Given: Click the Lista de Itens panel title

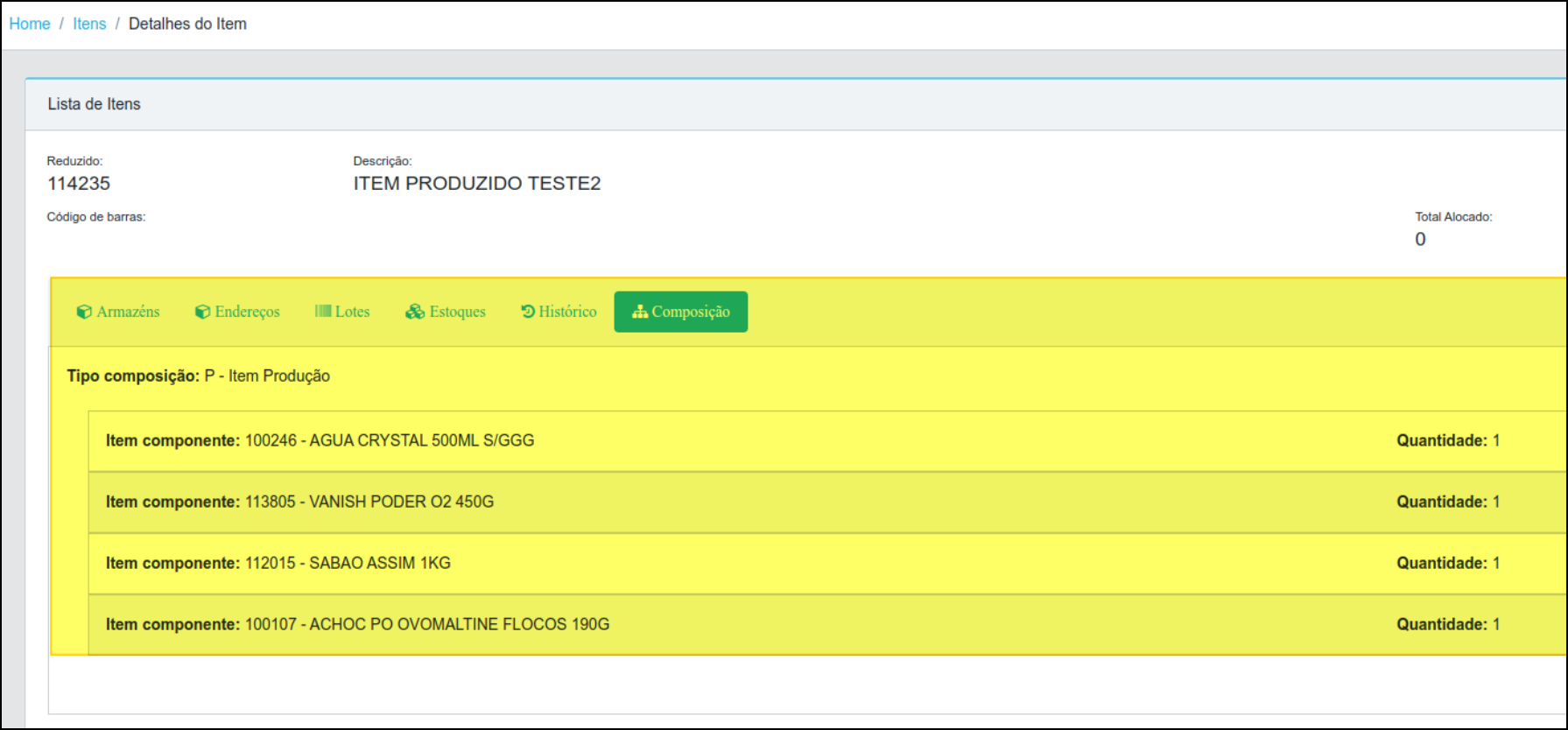Looking at the screenshot, I should [x=94, y=104].
